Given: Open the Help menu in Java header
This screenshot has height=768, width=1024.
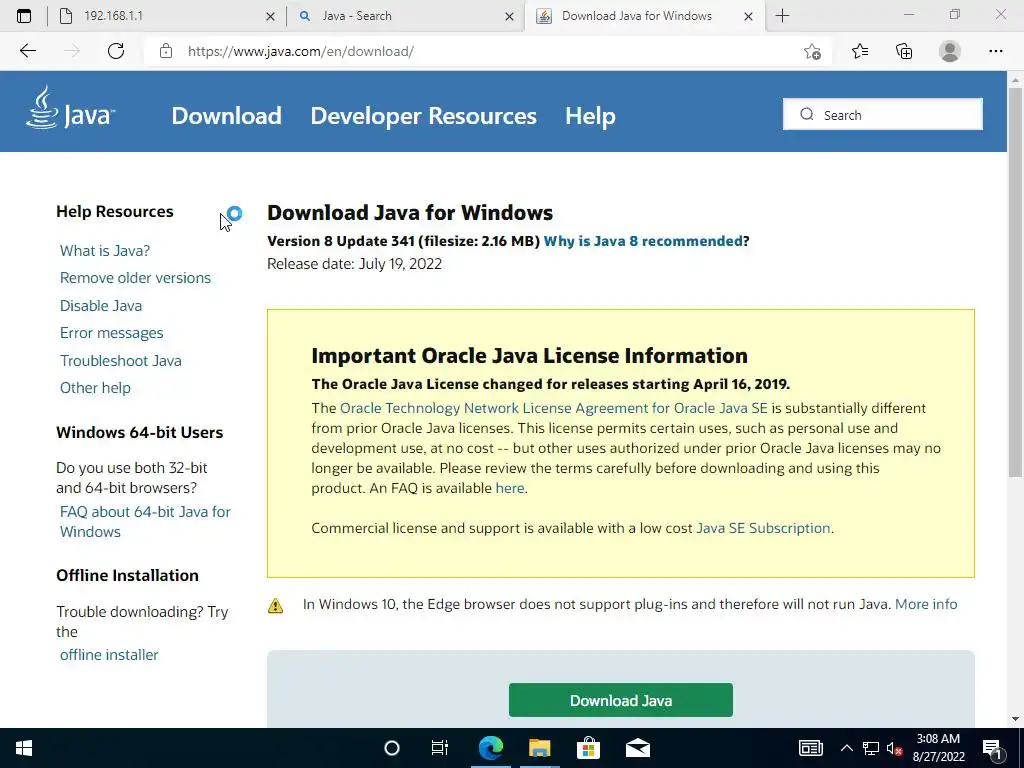Looking at the screenshot, I should coord(590,116).
